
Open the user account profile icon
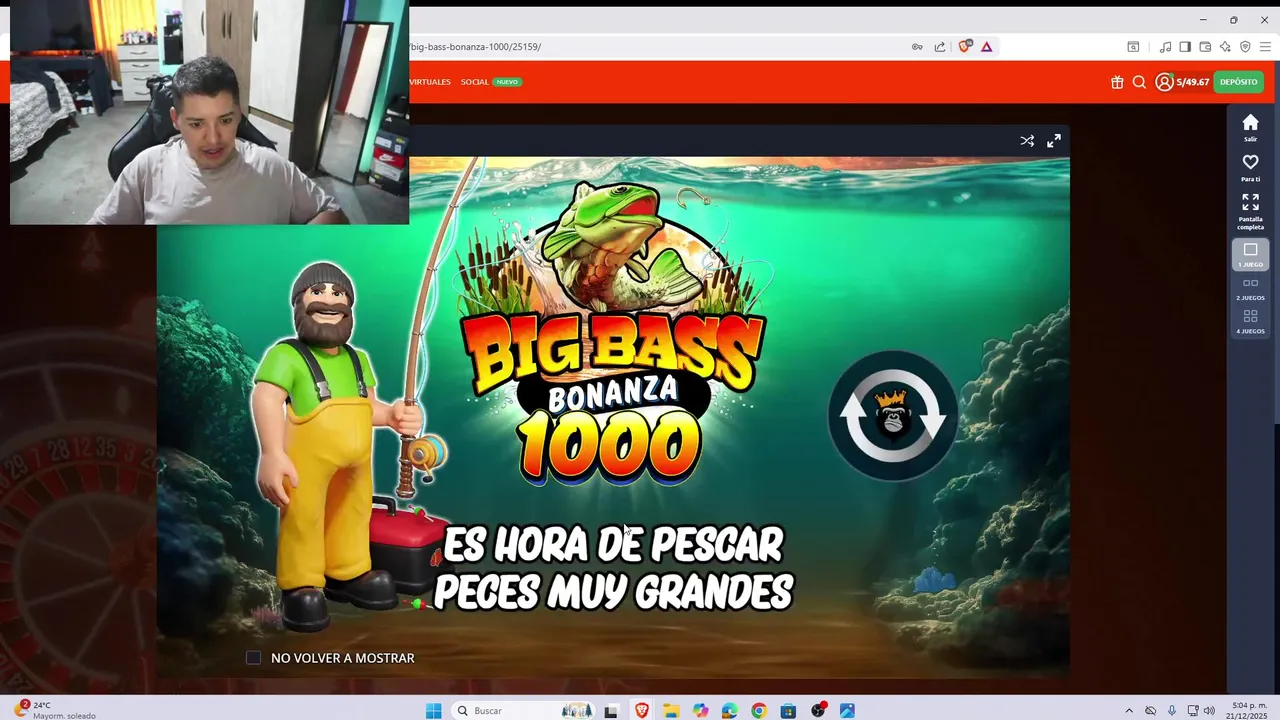click(1164, 82)
